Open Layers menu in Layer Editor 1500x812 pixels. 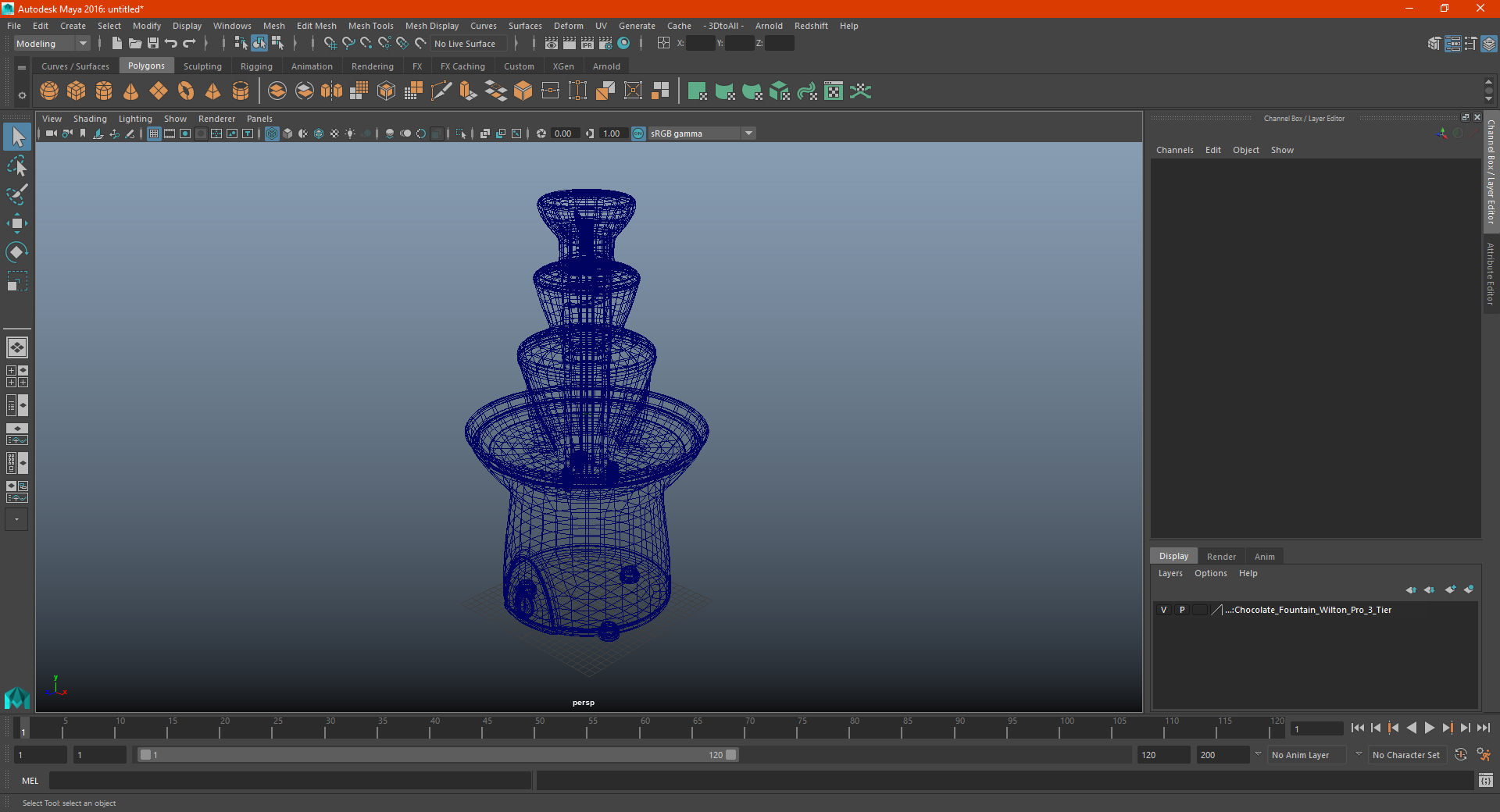point(1170,573)
